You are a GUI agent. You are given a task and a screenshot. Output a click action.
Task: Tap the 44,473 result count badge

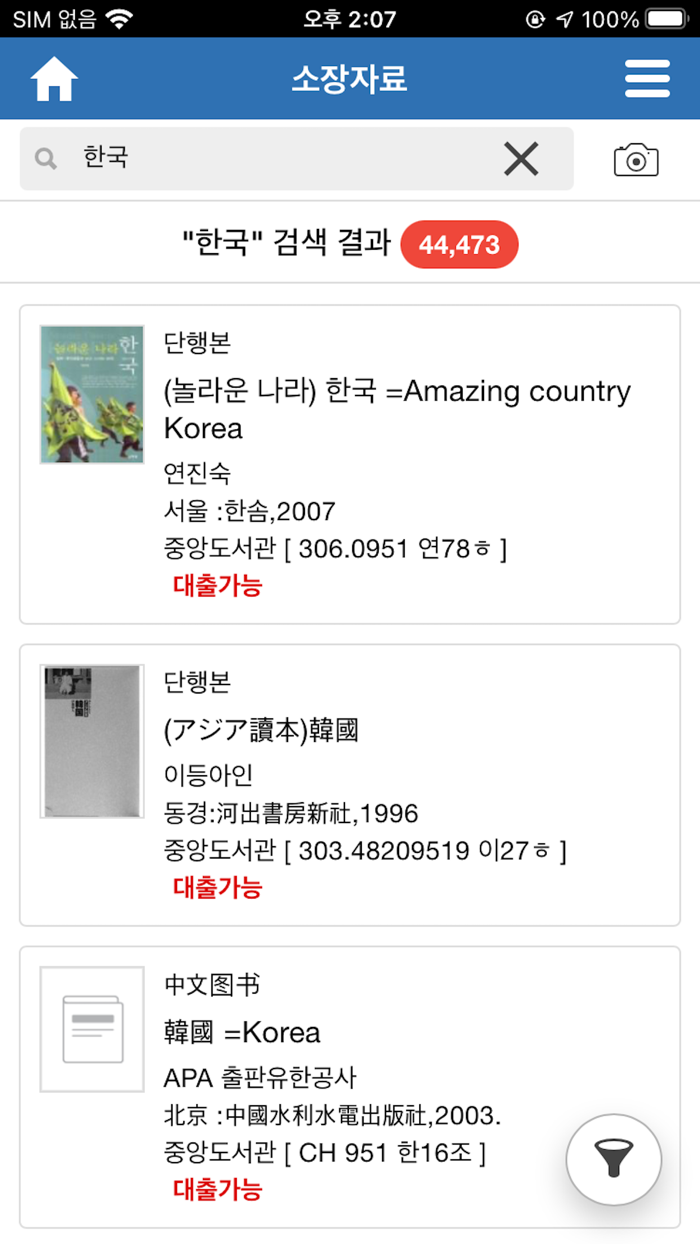(x=459, y=244)
